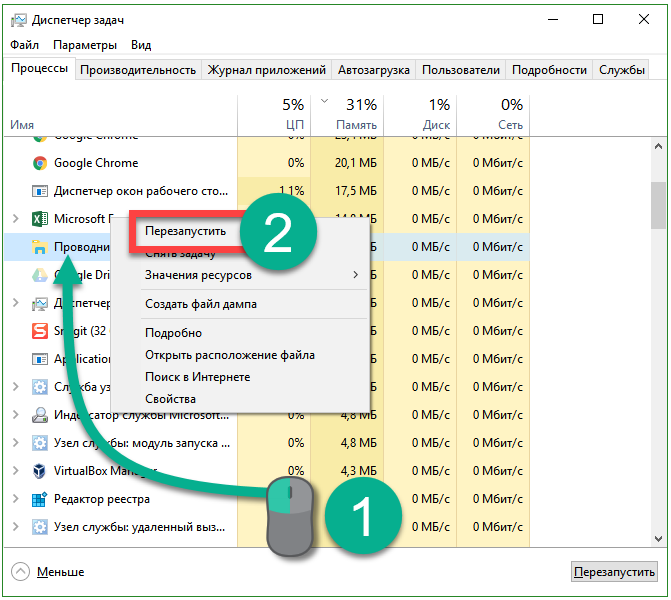The image size is (671, 600).
Task: Open the Значения ресурсов submenu
Action: tap(198, 275)
